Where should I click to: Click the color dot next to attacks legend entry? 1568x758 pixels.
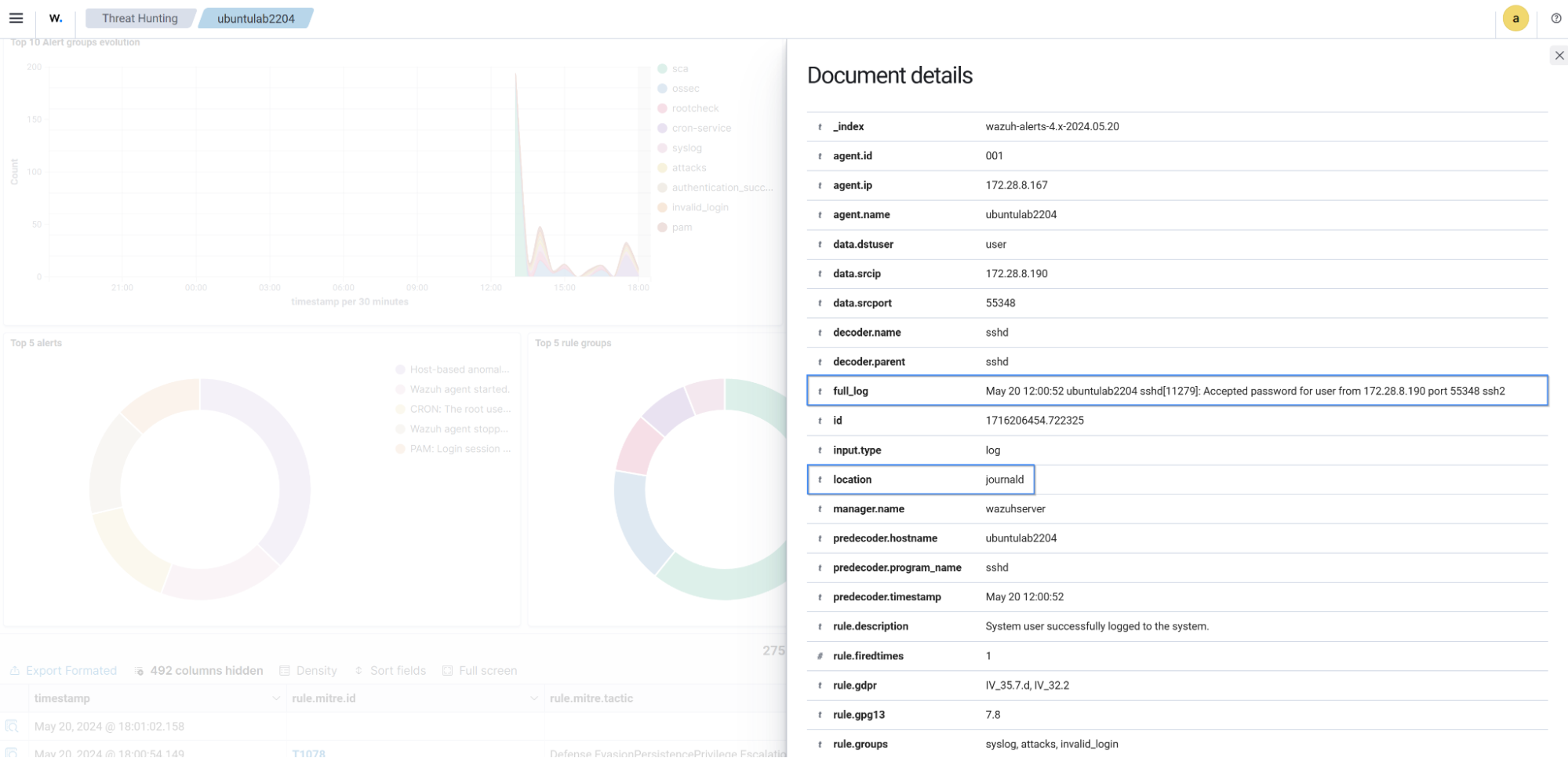point(664,167)
